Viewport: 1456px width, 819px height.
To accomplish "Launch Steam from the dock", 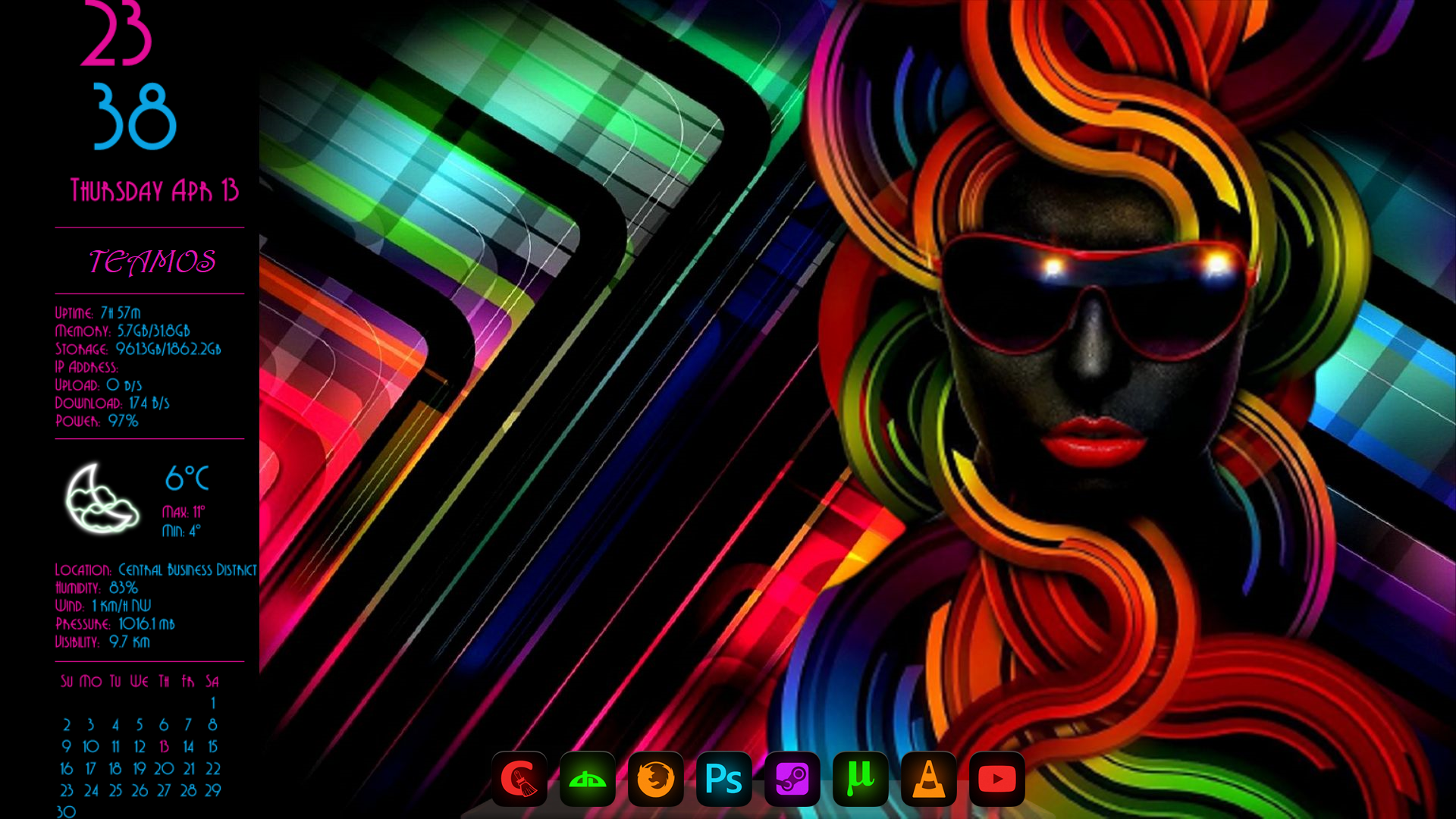I will [792, 779].
